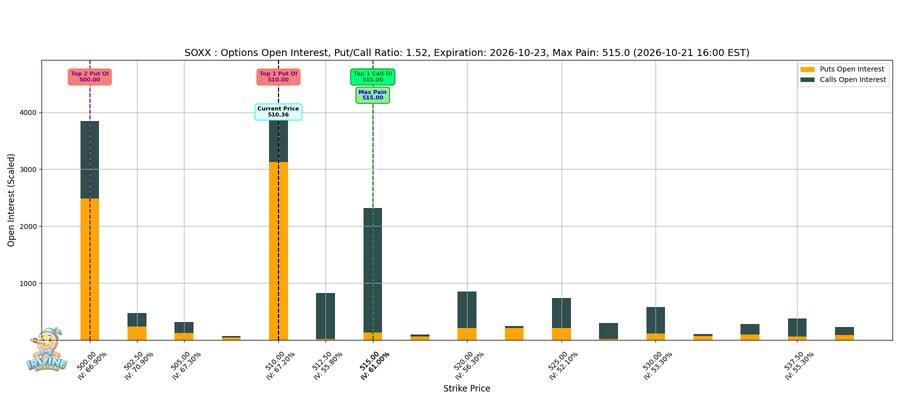Click the 'Top 1 Put OI 510.00' annotation box
The height and width of the screenshot is (400, 900).
pyautogui.click(x=278, y=77)
